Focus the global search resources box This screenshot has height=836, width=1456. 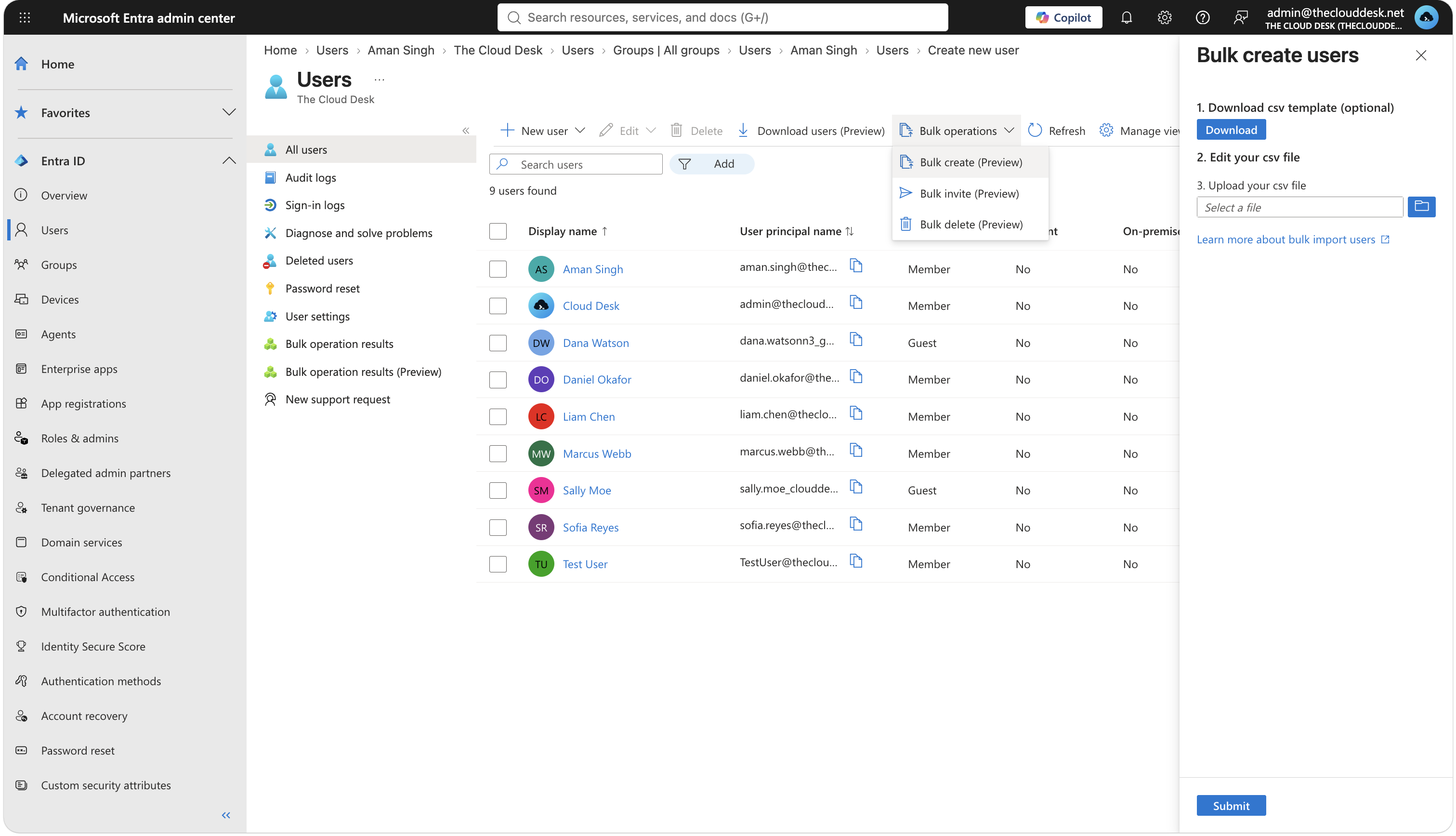722,17
